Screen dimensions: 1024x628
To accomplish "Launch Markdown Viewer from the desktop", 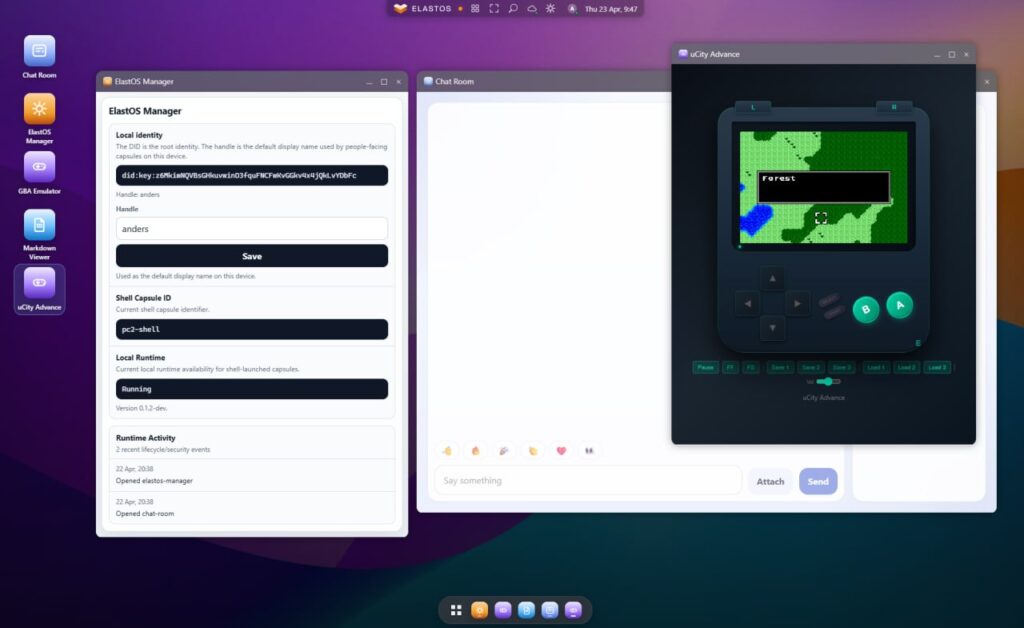I will click(x=39, y=225).
